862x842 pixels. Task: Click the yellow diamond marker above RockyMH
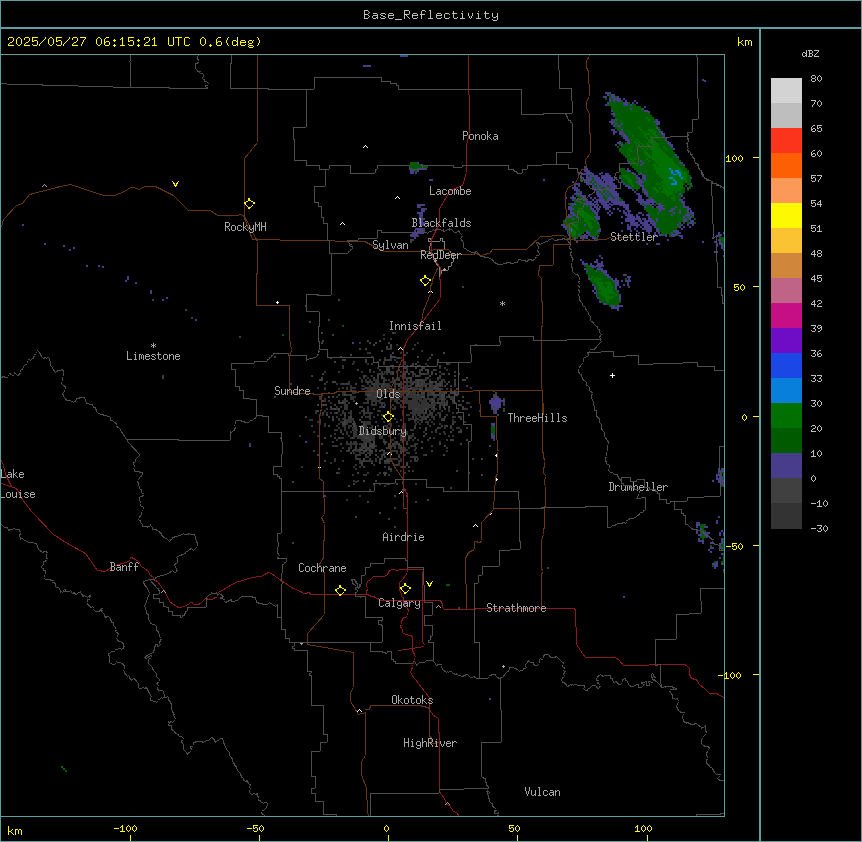[249, 204]
